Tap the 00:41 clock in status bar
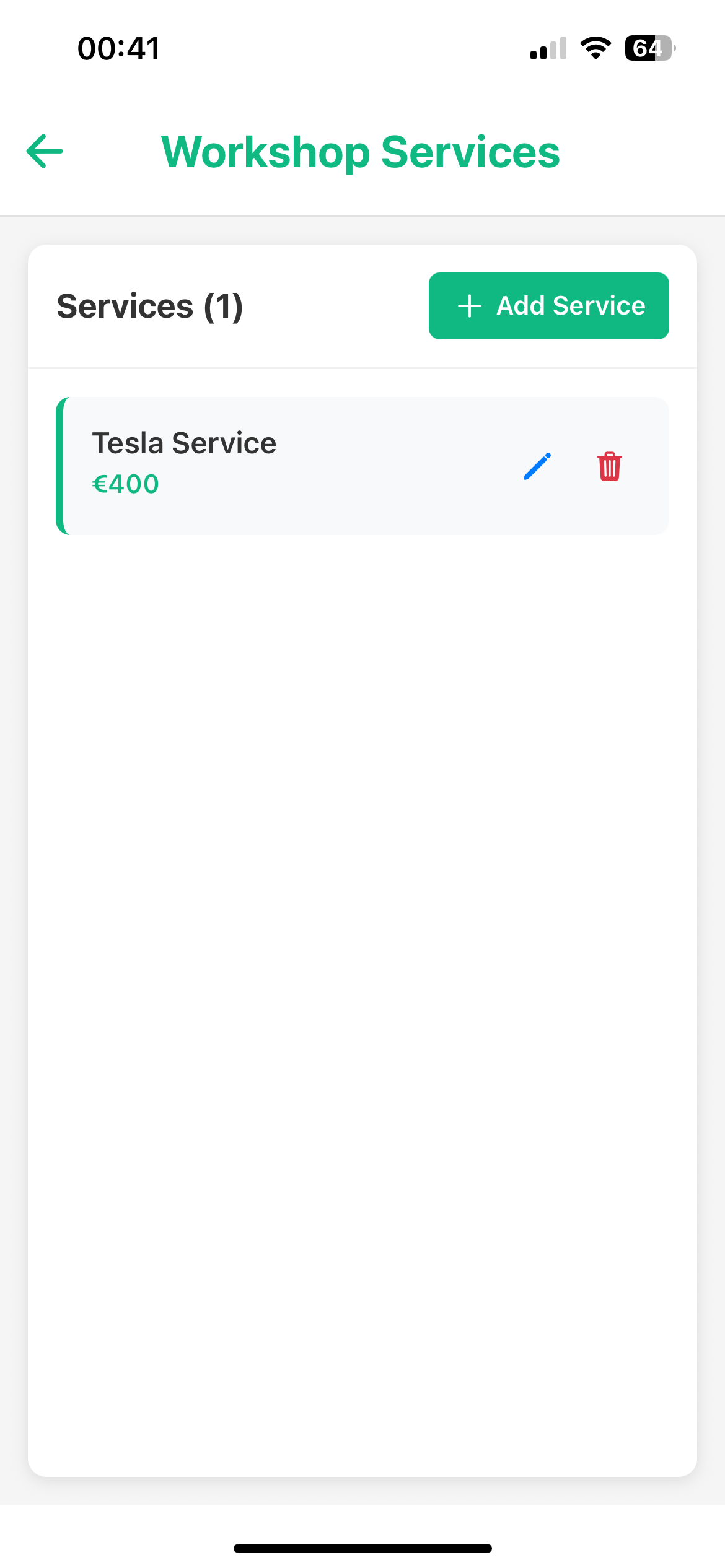Screen dimensions: 725x1568 (119, 48)
